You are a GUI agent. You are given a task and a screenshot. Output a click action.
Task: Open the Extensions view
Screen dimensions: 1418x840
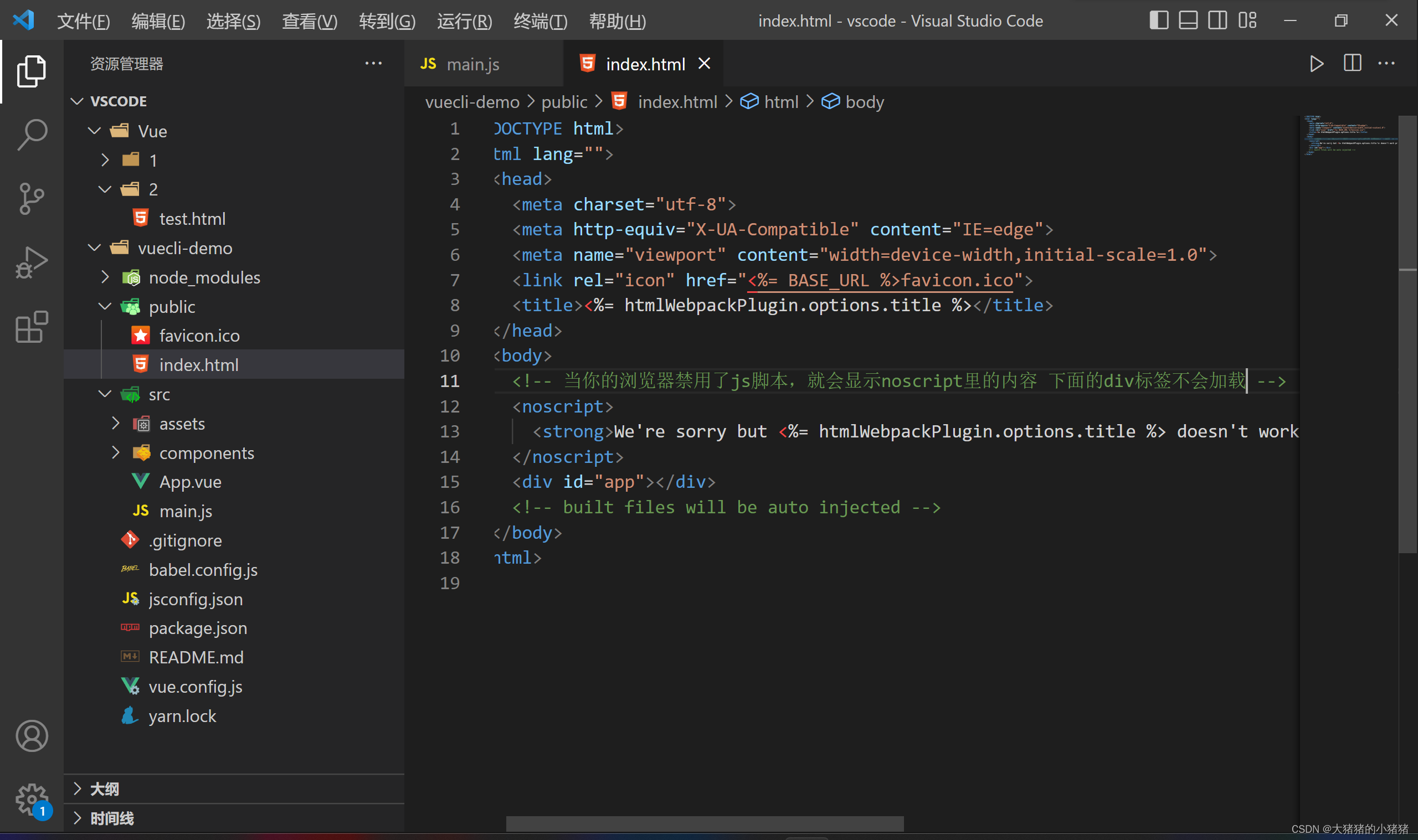coord(32,326)
